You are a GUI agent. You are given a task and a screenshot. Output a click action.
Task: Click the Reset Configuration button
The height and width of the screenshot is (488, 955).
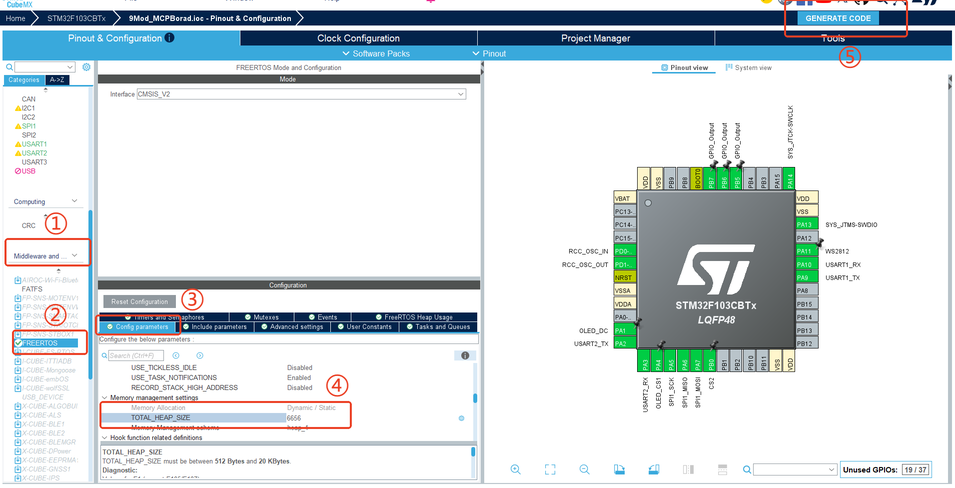click(139, 302)
